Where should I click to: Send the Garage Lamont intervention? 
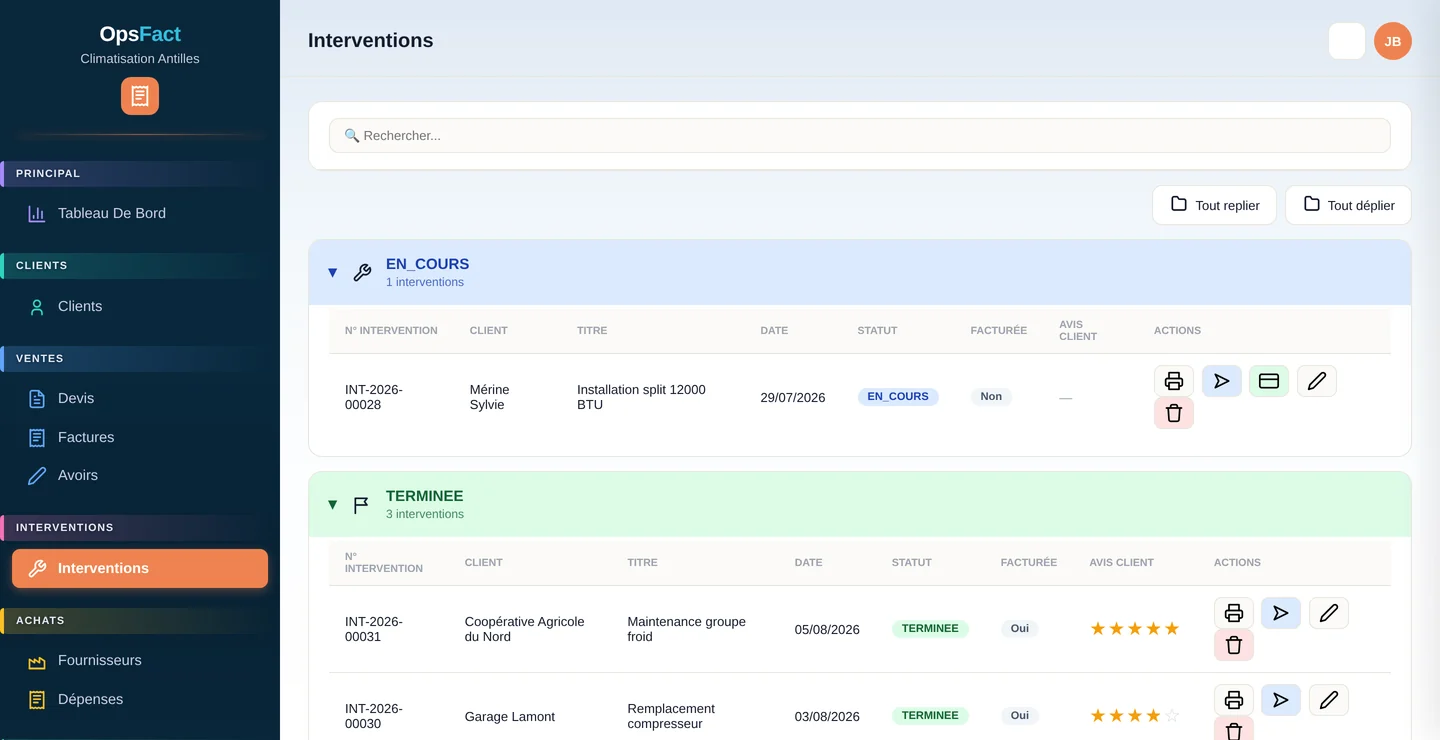pyautogui.click(x=1281, y=700)
